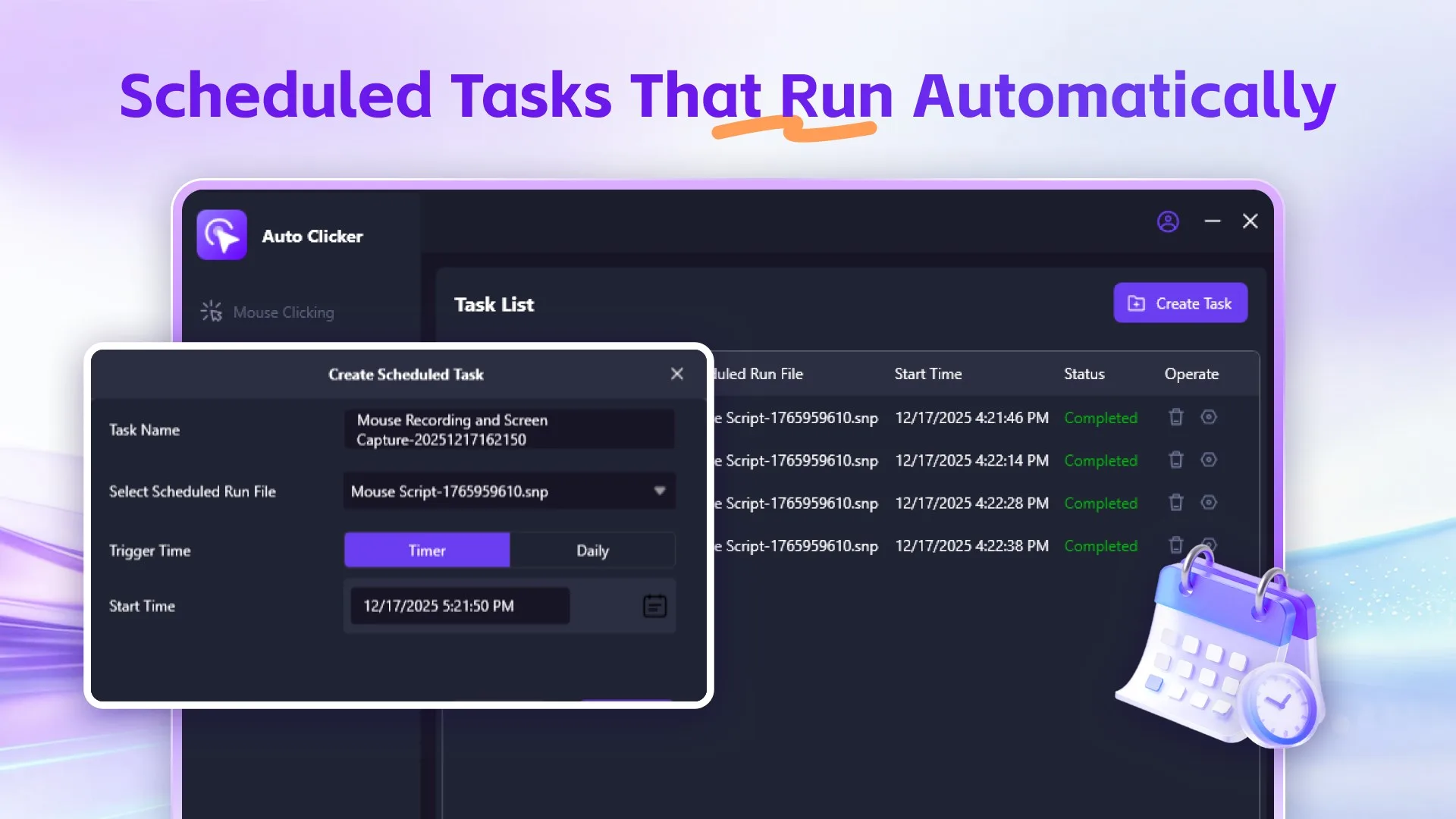This screenshot has width=1456, height=819.
Task: Click the Create Task button
Action: pyautogui.click(x=1180, y=303)
